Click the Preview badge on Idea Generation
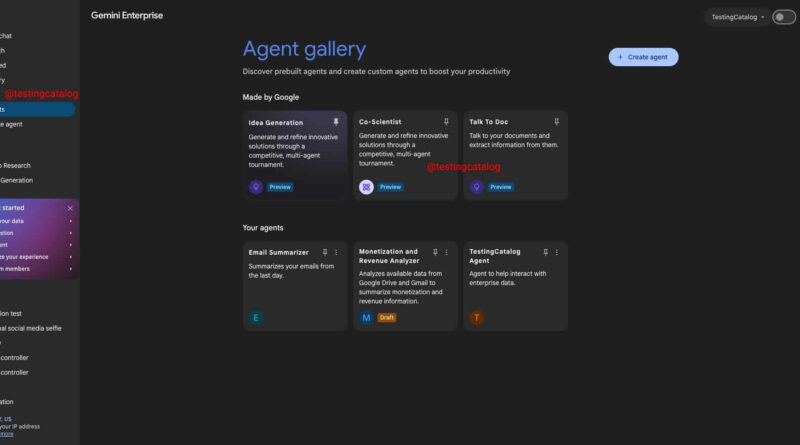The image size is (800, 445). click(x=280, y=187)
